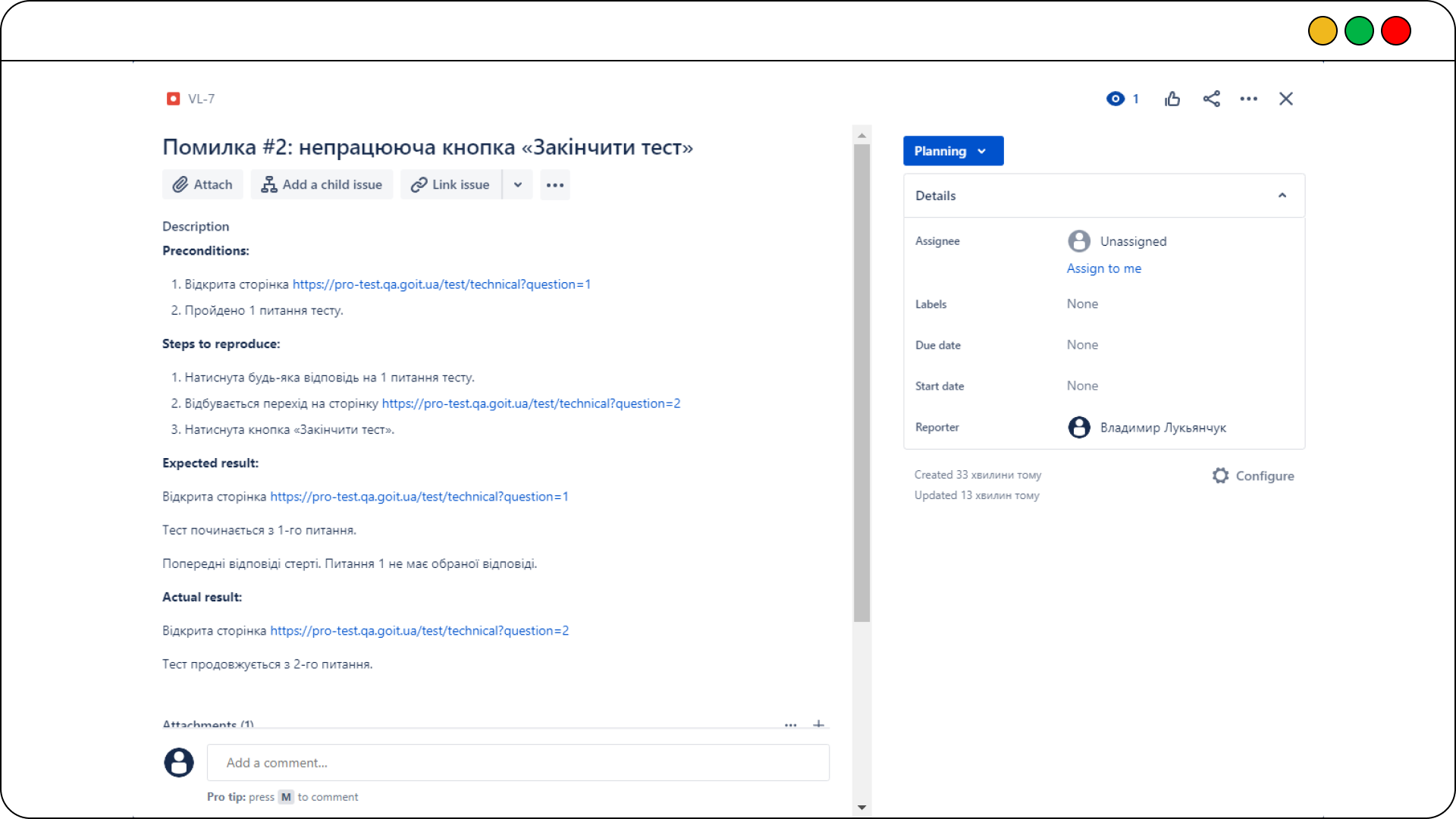Toggle the watch eye icon
This screenshot has width=1456, height=819.
tap(1115, 99)
